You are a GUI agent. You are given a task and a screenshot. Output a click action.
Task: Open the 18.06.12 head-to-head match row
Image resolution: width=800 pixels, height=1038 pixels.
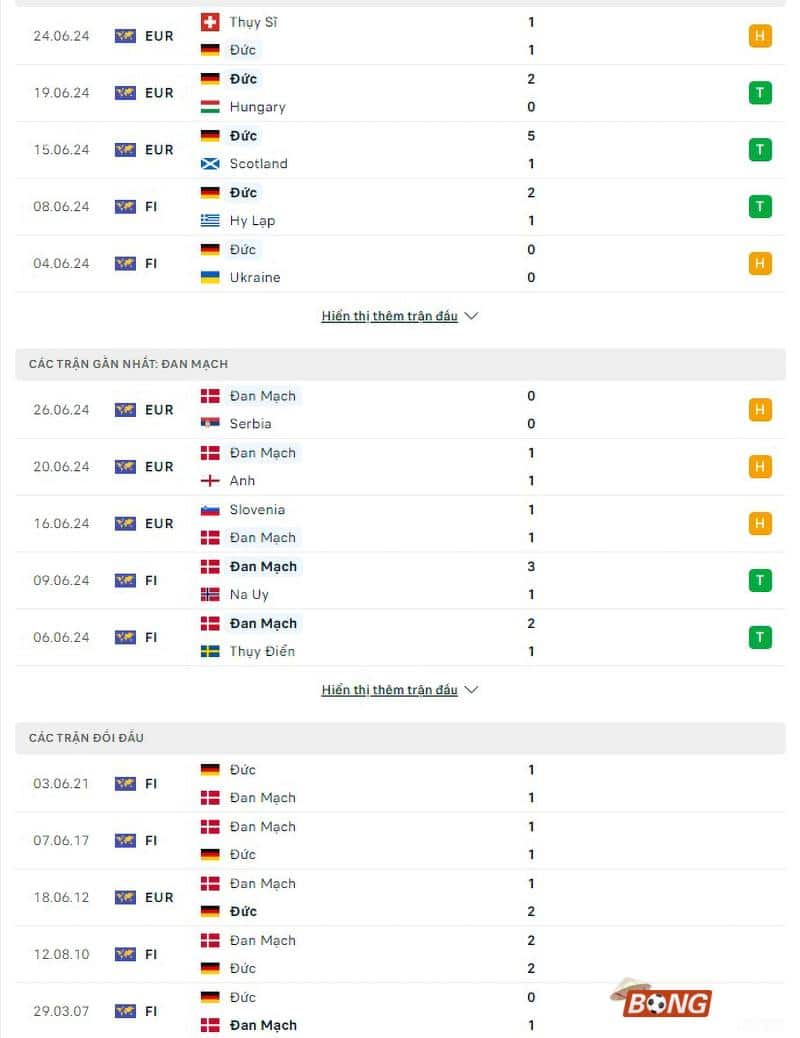[x=400, y=898]
